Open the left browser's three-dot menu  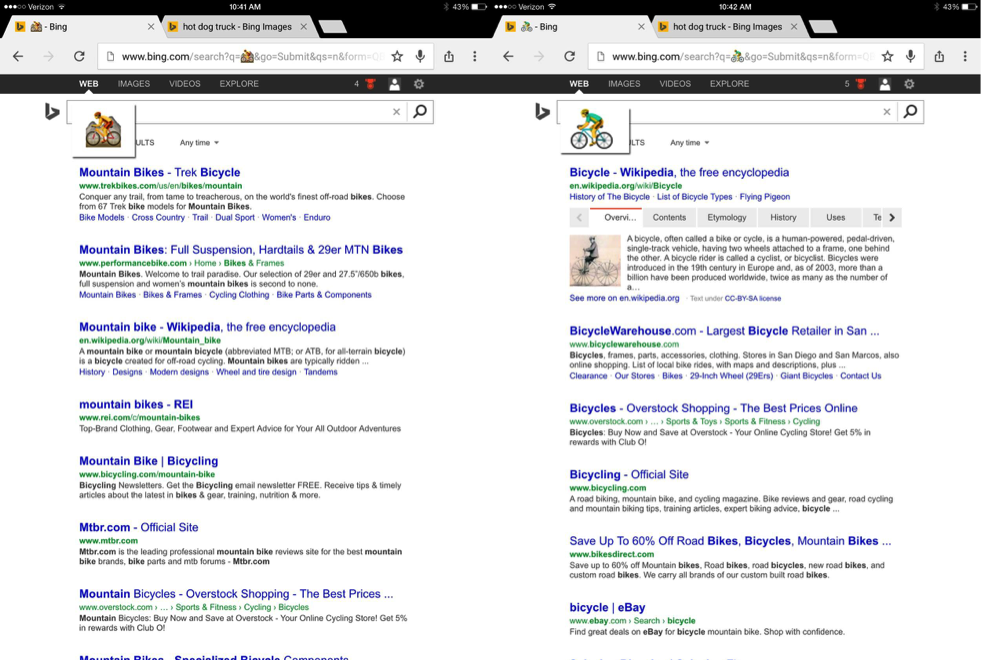pos(475,56)
